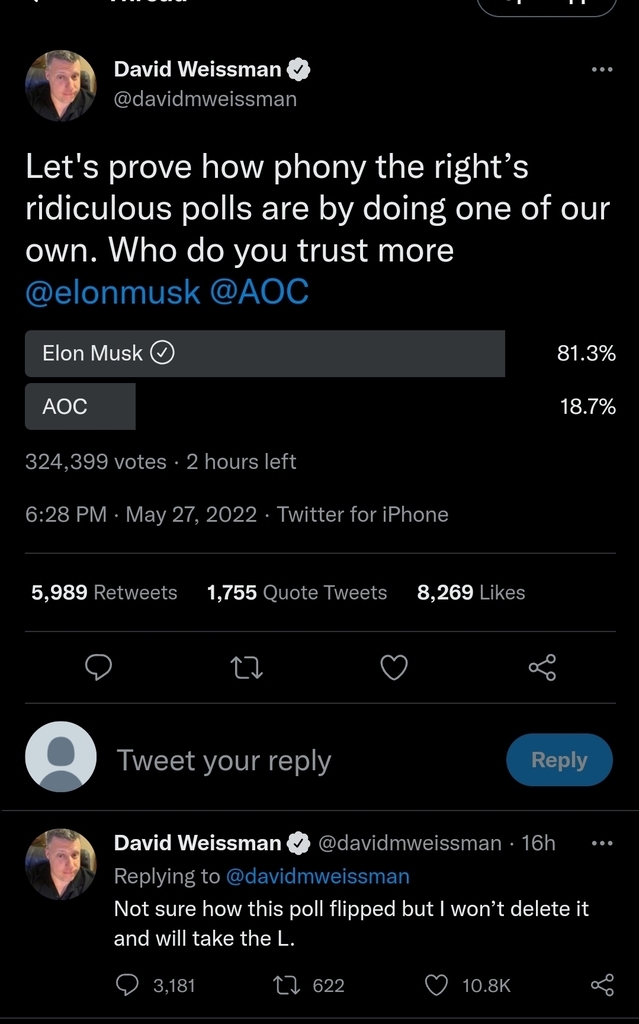Screen dimensions: 639x1024
Task: Click the comment icon showing 3,181 replies
Action: (127, 985)
